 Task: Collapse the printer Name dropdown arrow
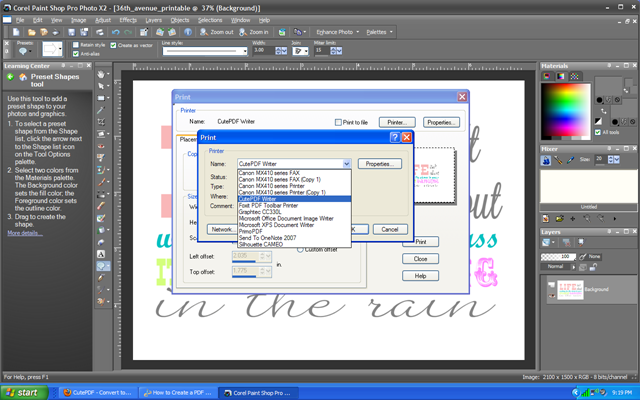pyautogui.click(x=346, y=164)
